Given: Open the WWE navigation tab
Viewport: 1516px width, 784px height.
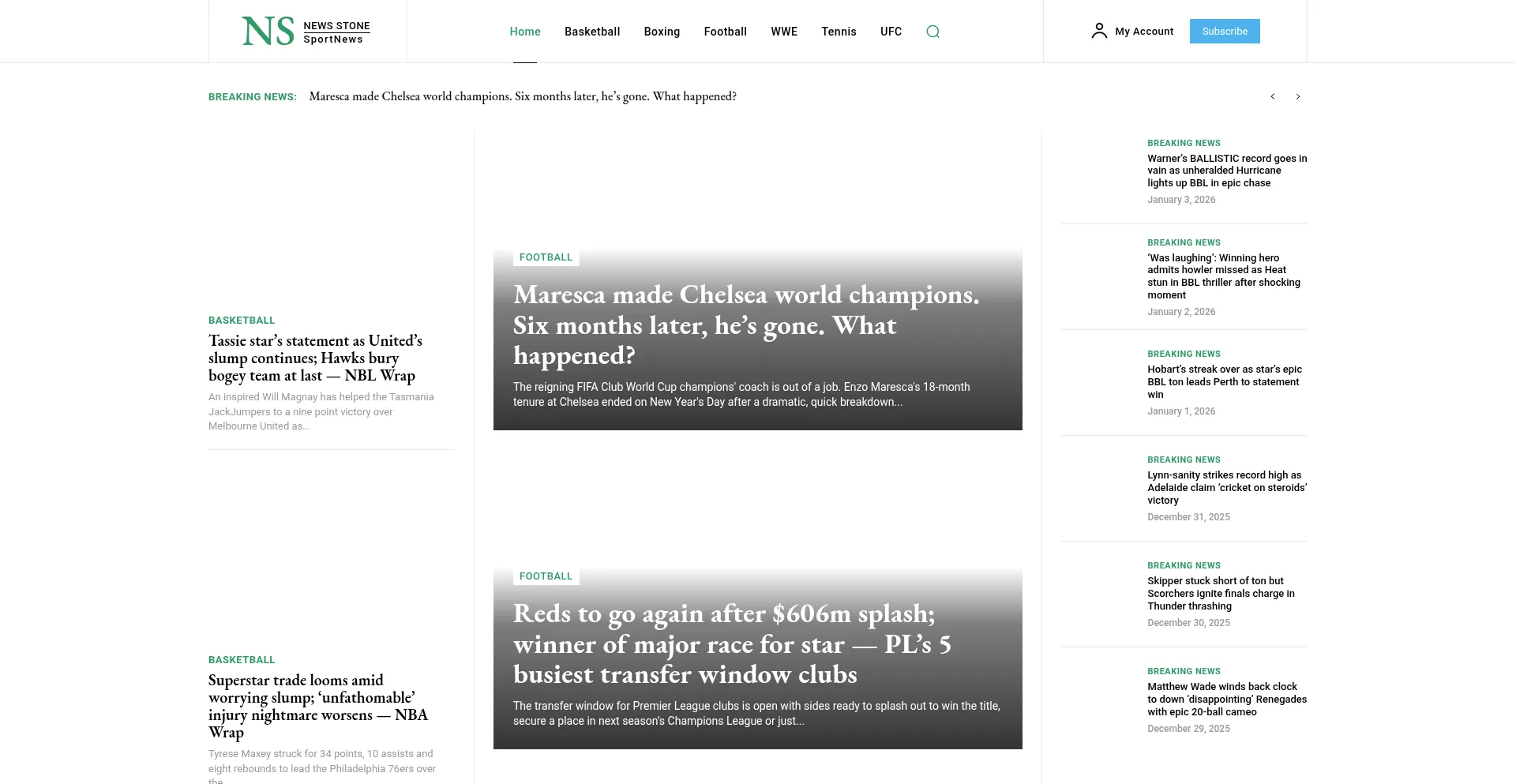Looking at the screenshot, I should tap(784, 32).
